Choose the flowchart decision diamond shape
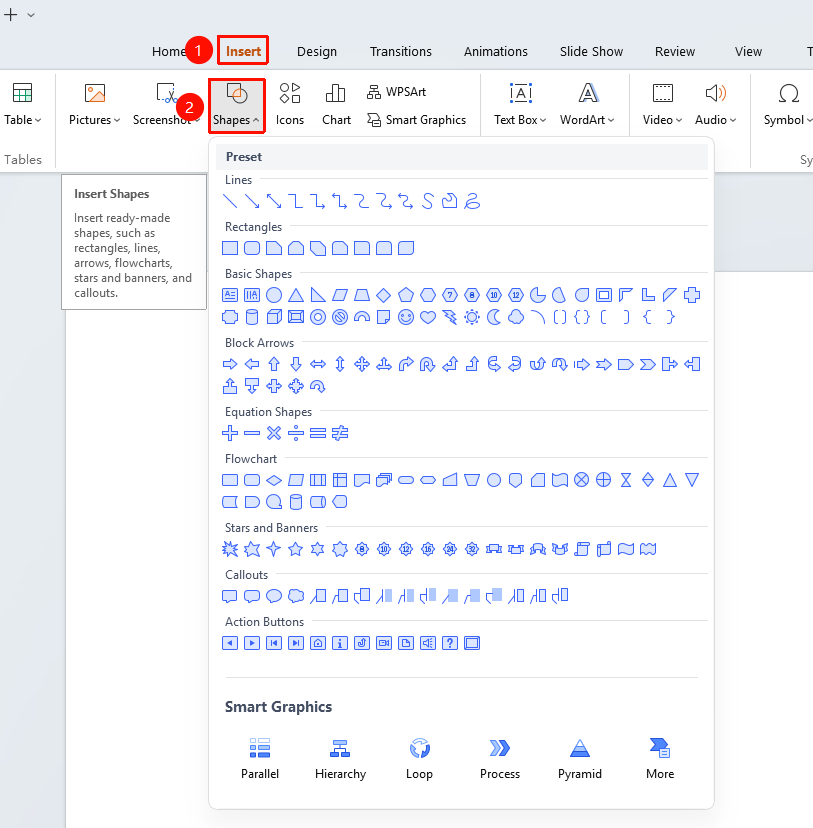 273,480
